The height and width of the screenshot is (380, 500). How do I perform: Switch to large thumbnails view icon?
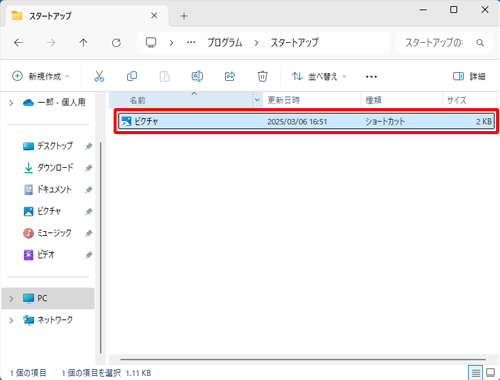[x=491, y=373]
